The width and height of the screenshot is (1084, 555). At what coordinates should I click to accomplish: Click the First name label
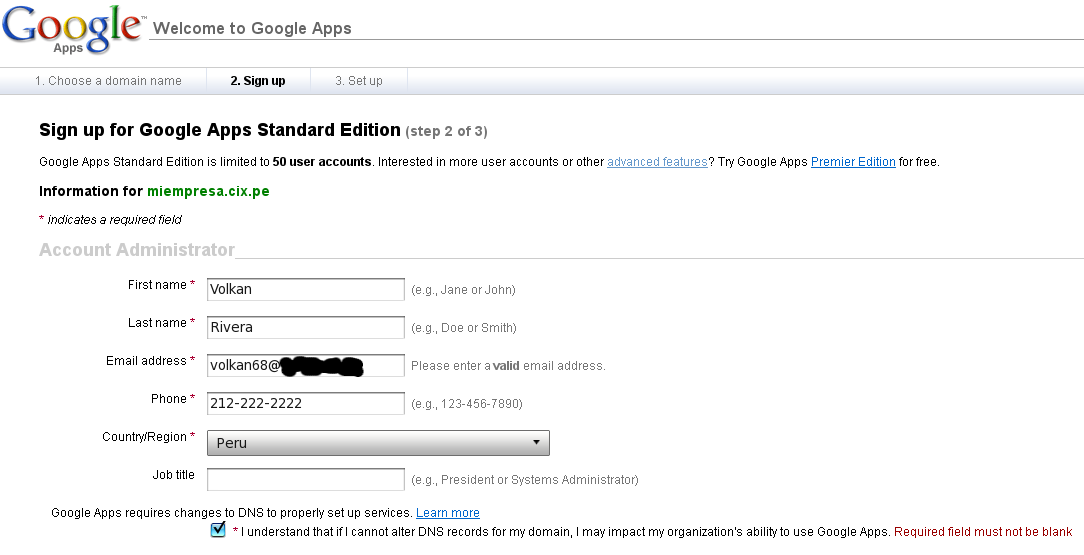(157, 285)
